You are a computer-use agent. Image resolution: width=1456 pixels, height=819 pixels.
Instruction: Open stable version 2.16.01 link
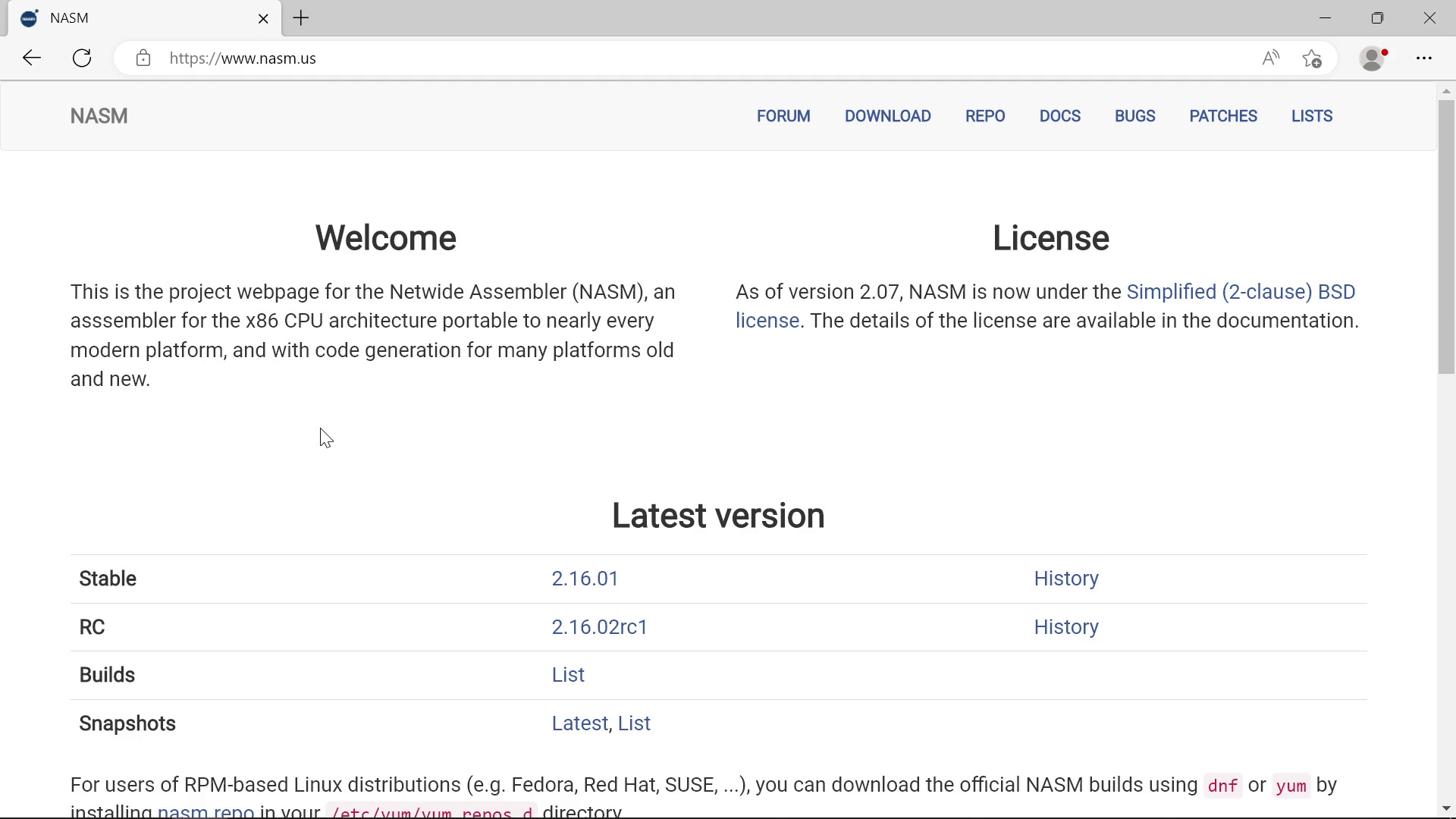tap(585, 579)
